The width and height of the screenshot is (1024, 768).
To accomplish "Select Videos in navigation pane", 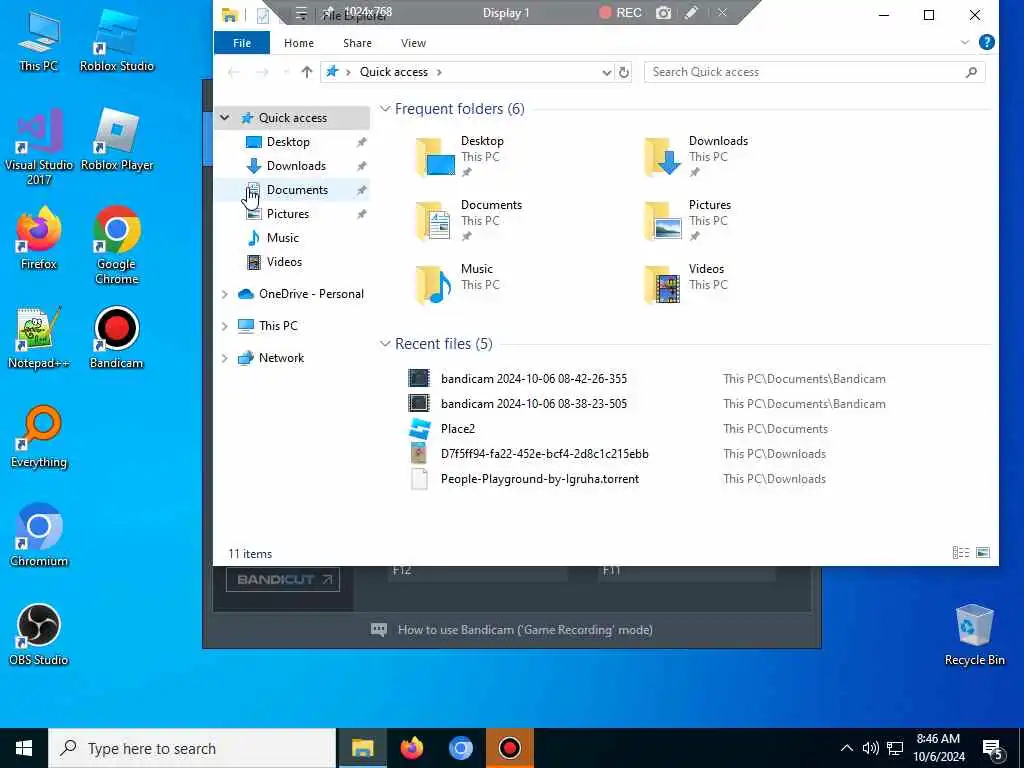I will click(x=284, y=262).
